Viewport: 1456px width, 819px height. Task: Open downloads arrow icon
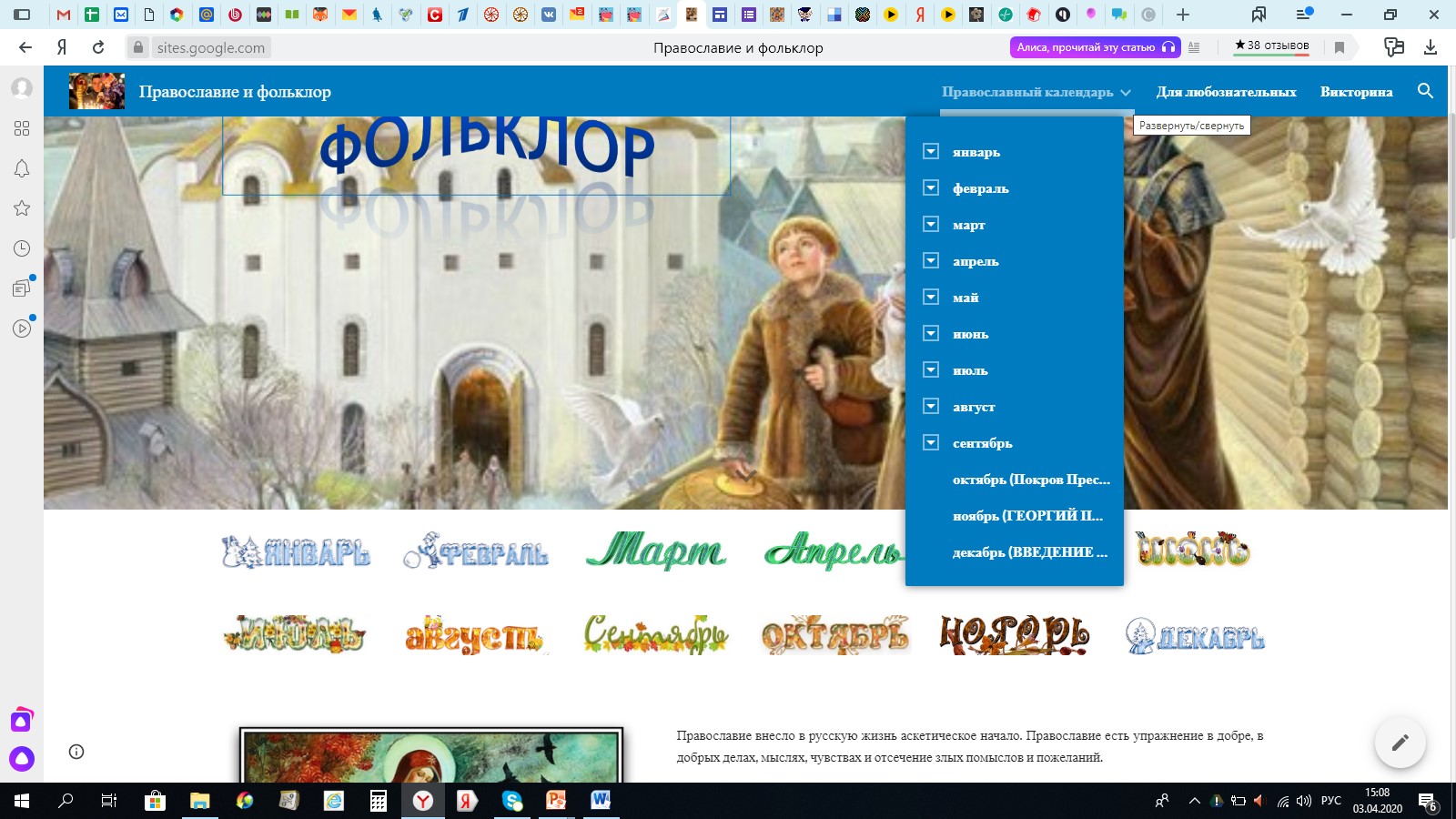[x=1431, y=47]
